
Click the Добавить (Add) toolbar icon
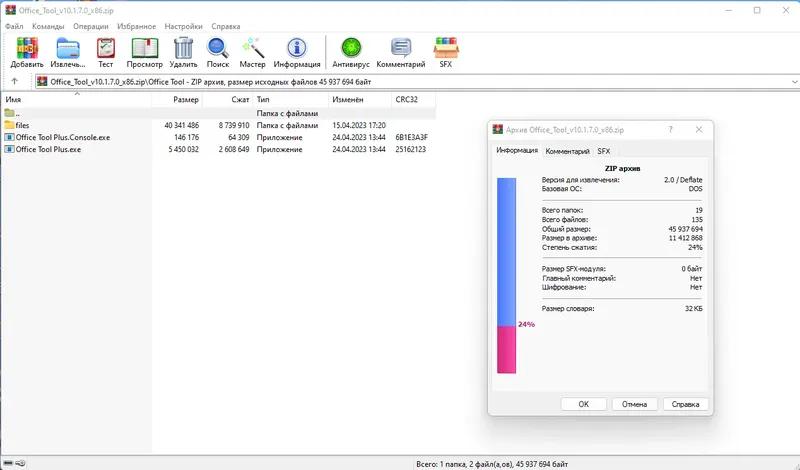pos(27,48)
